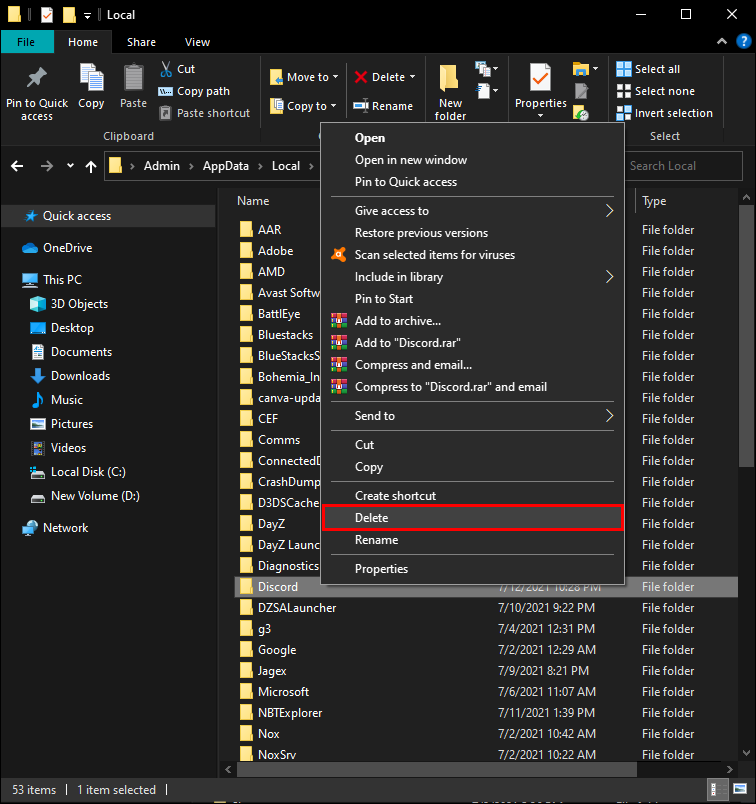Open the Move to dropdown

pos(304,77)
